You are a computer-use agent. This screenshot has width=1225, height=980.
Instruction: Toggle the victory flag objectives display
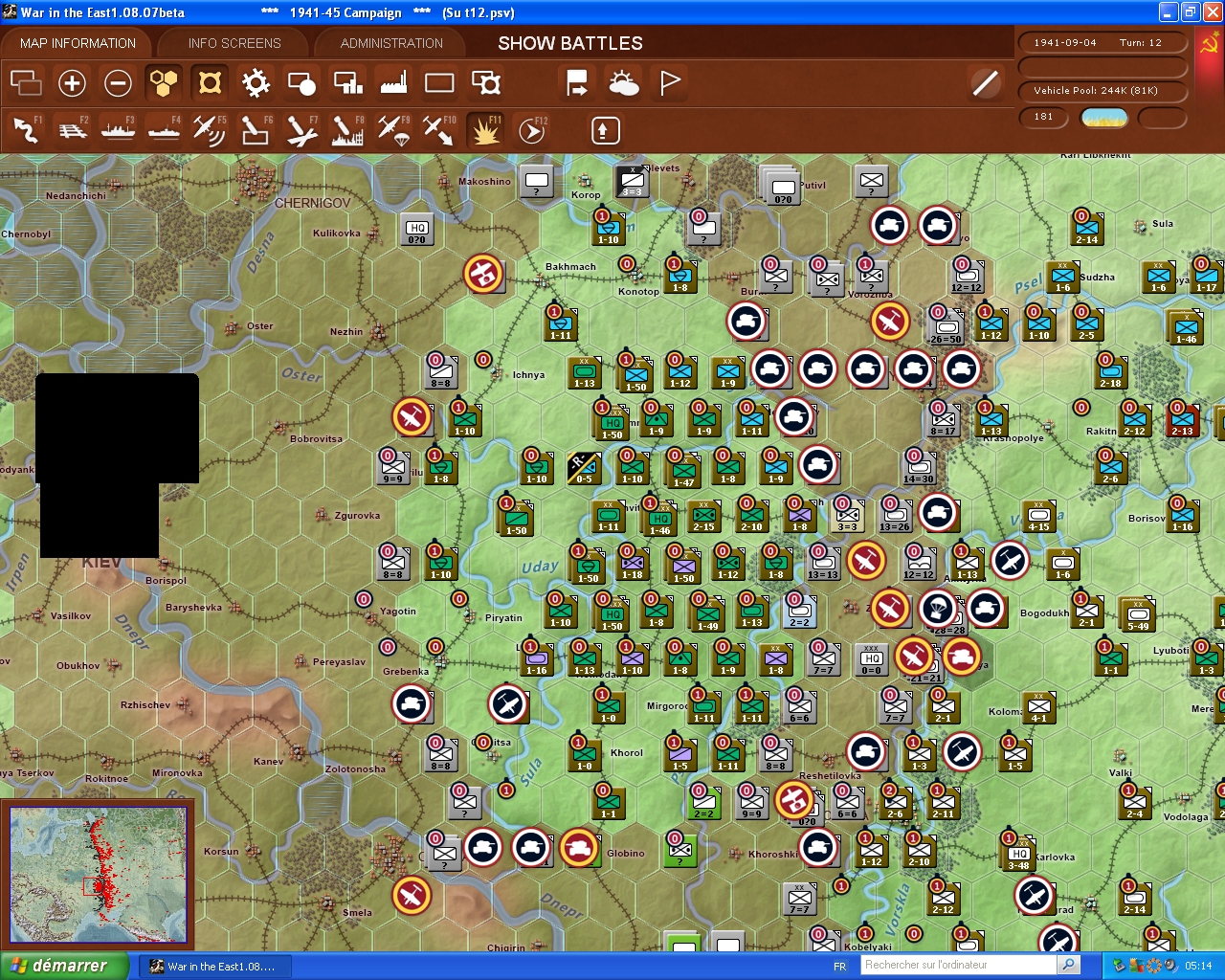[669, 84]
